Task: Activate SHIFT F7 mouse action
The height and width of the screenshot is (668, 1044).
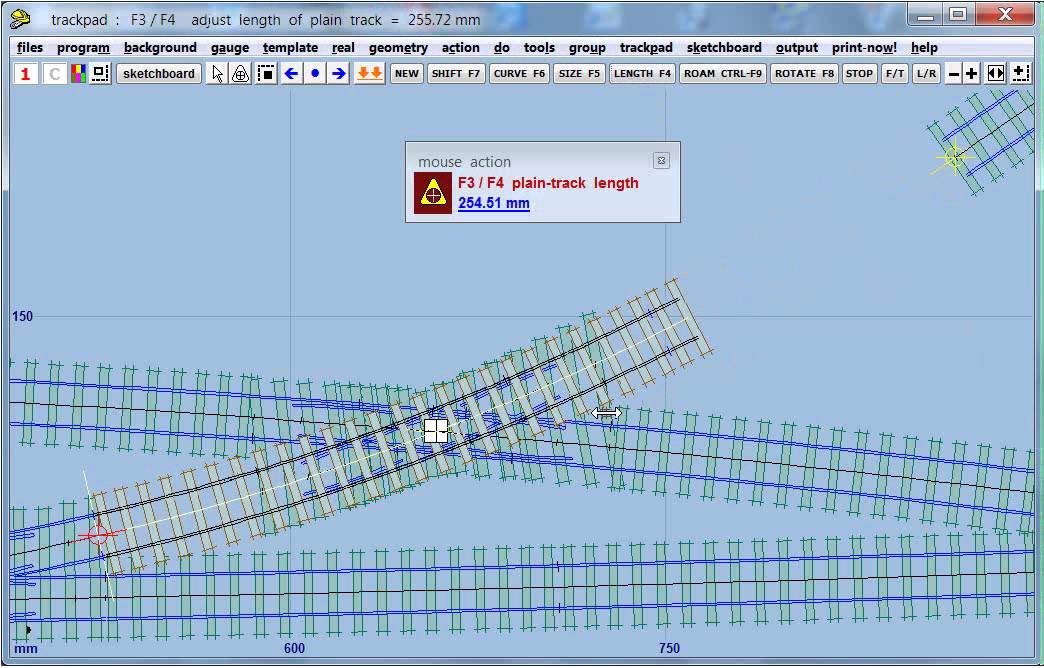Action: [455, 73]
